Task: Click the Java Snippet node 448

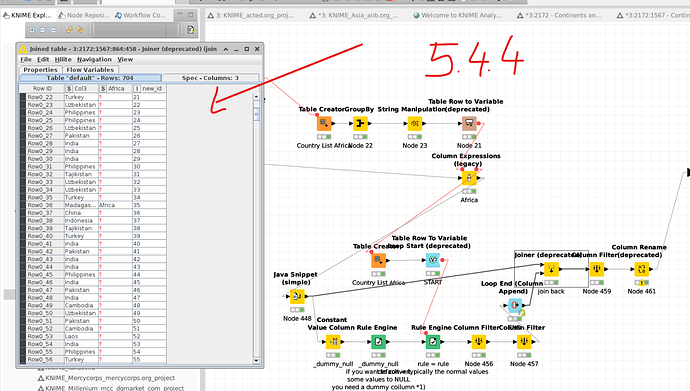Action: coord(297,296)
